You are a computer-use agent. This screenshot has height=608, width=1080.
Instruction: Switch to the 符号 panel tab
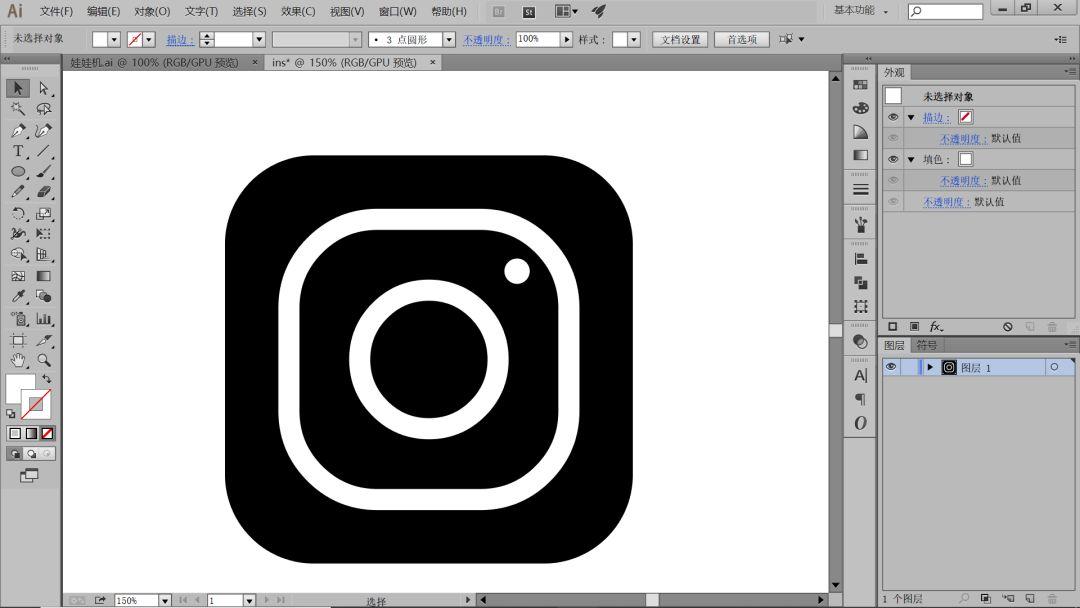926,345
